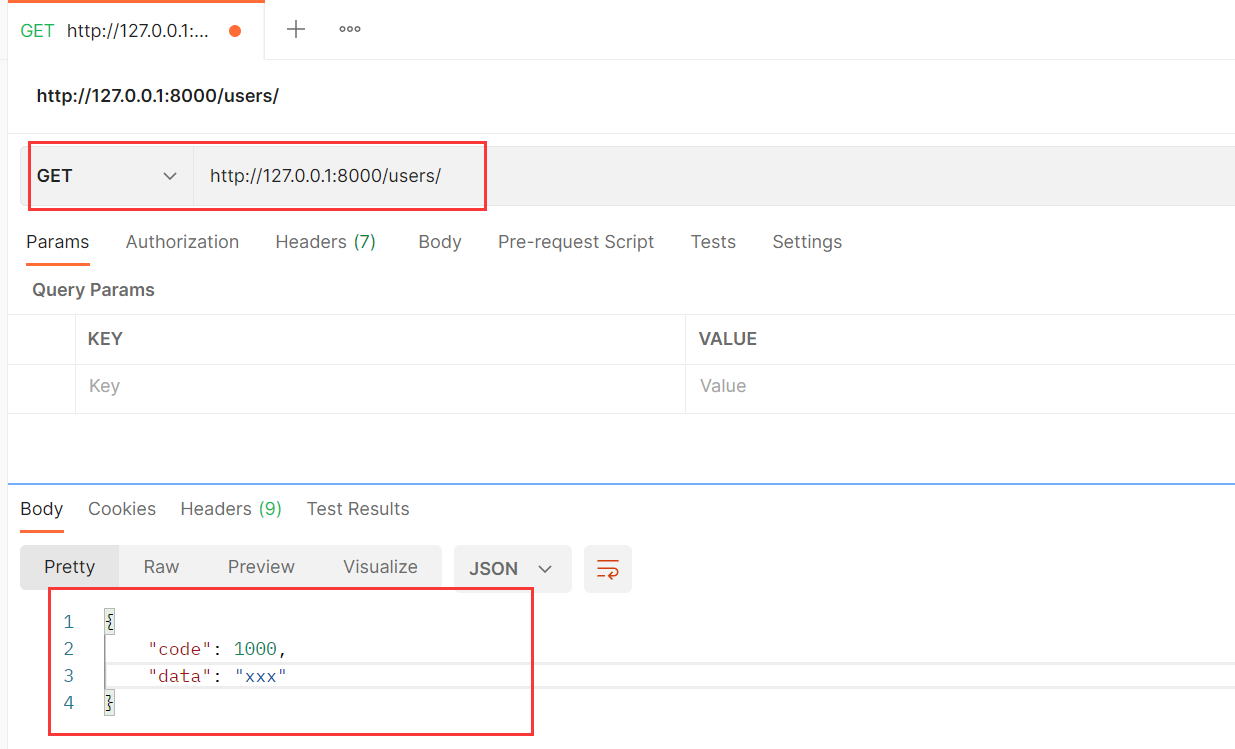This screenshot has width=1235, height=749.
Task: Click line number 1 in response
Action: coord(68,622)
